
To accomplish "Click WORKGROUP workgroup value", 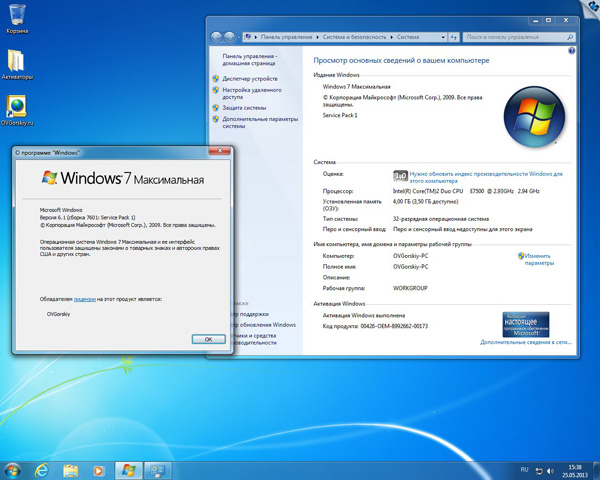I will coord(410,288).
